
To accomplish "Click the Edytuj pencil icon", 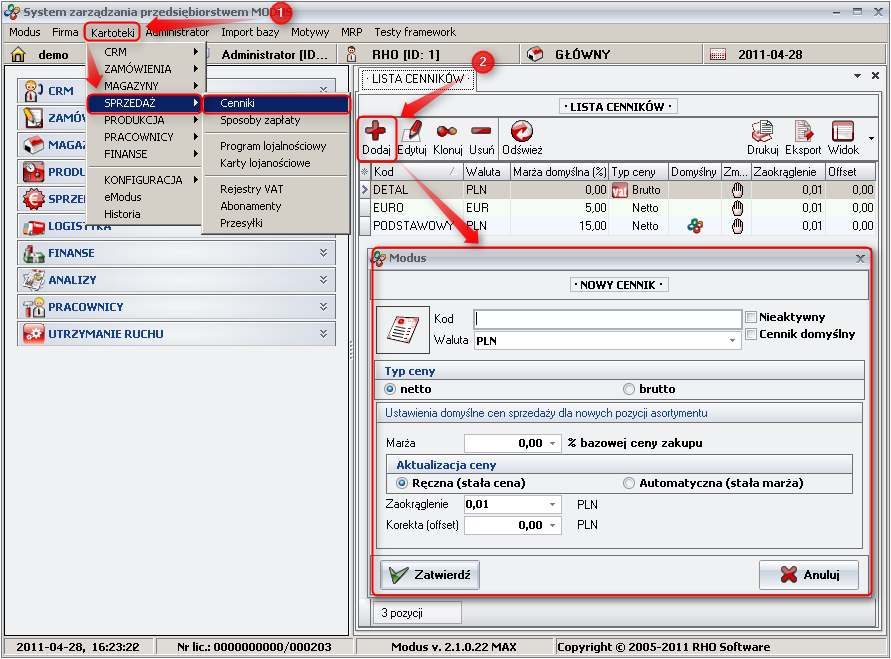I will (x=412, y=132).
